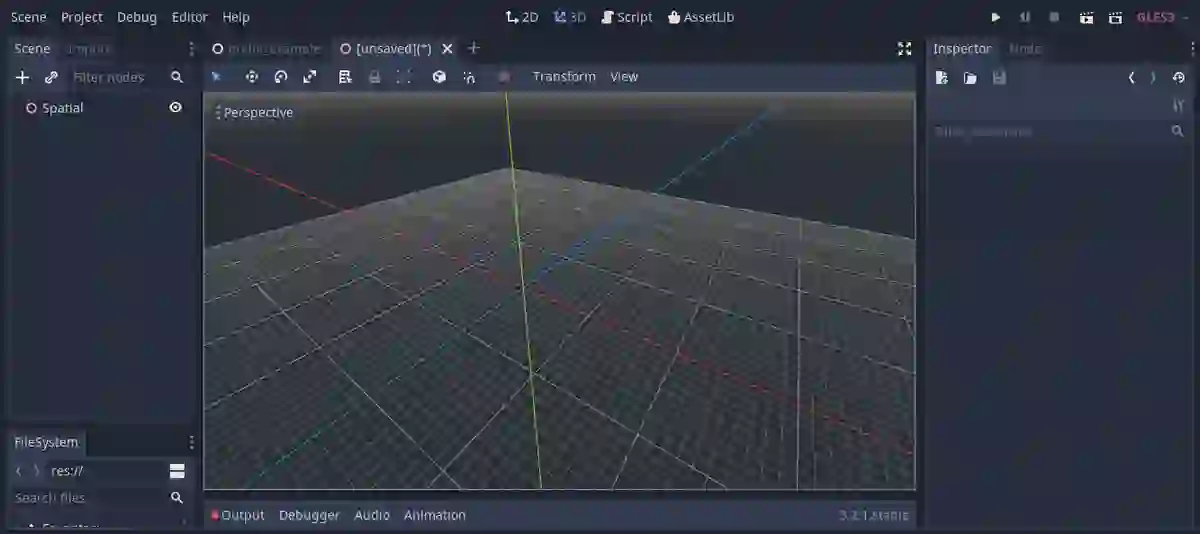Open the Perspective viewport options menu
Screen dimensions: 1200x534
[255, 113]
